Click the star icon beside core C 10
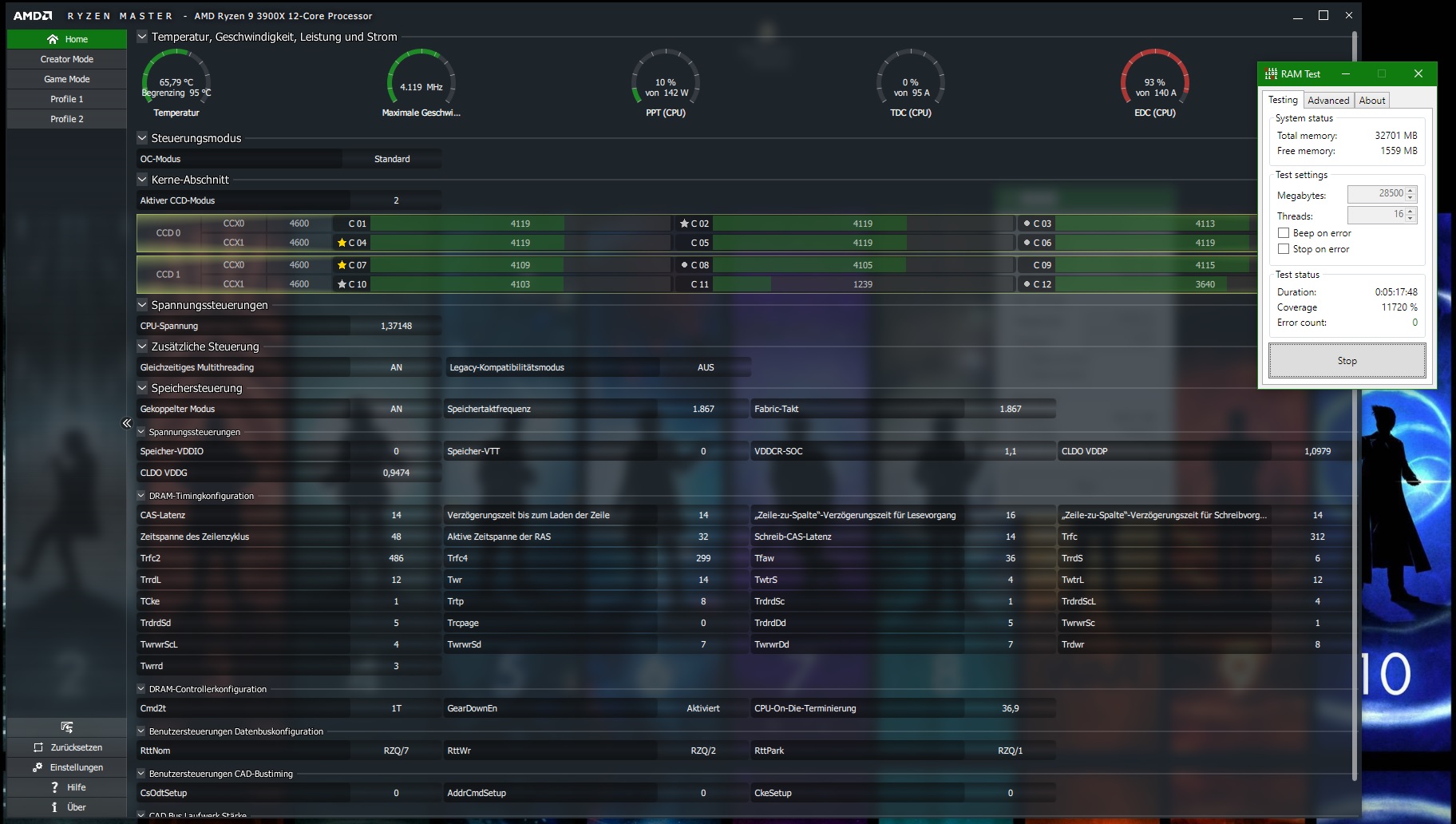The height and width of the screenshot is (824, 1456). pos(342,284)
